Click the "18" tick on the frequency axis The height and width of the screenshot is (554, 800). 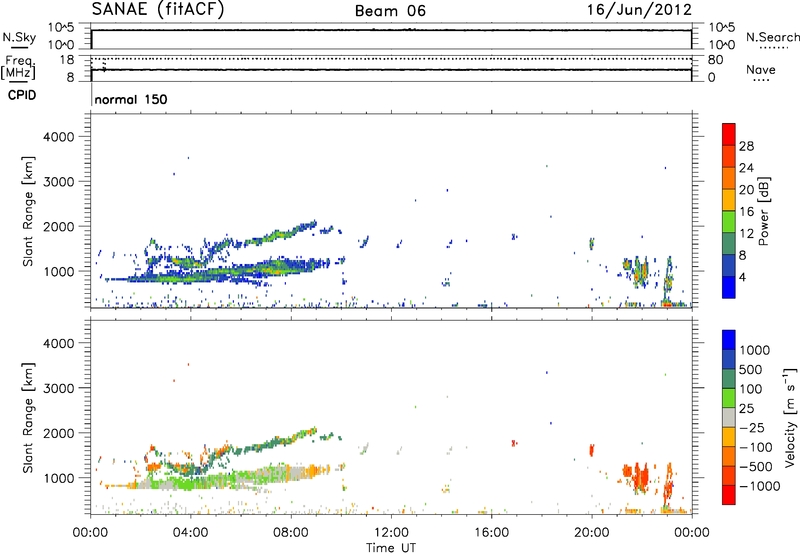click(x=67, y=60)
